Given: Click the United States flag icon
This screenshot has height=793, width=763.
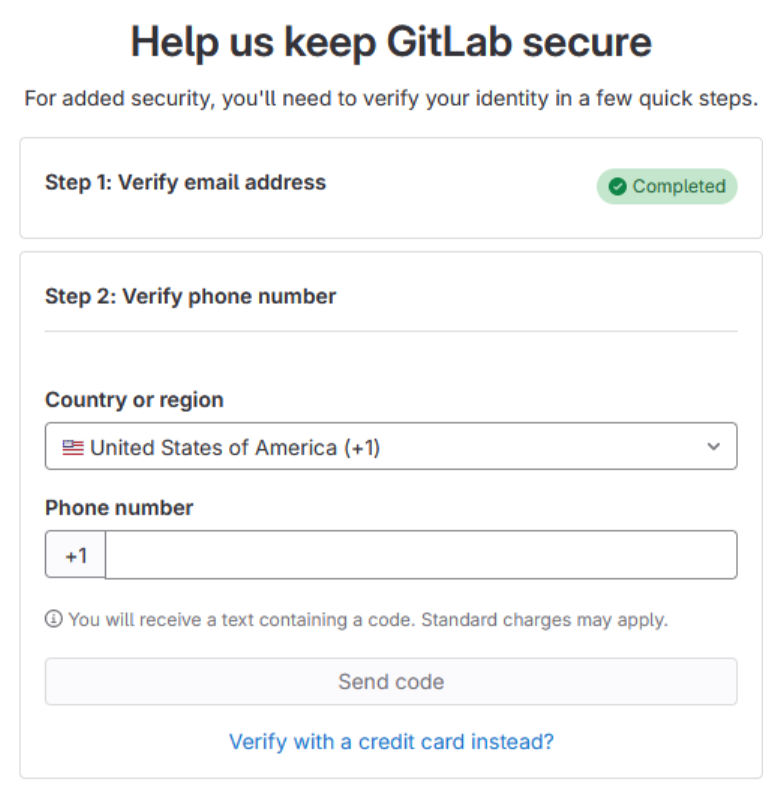Looking at the screenshot, I should tap(73, 447).
